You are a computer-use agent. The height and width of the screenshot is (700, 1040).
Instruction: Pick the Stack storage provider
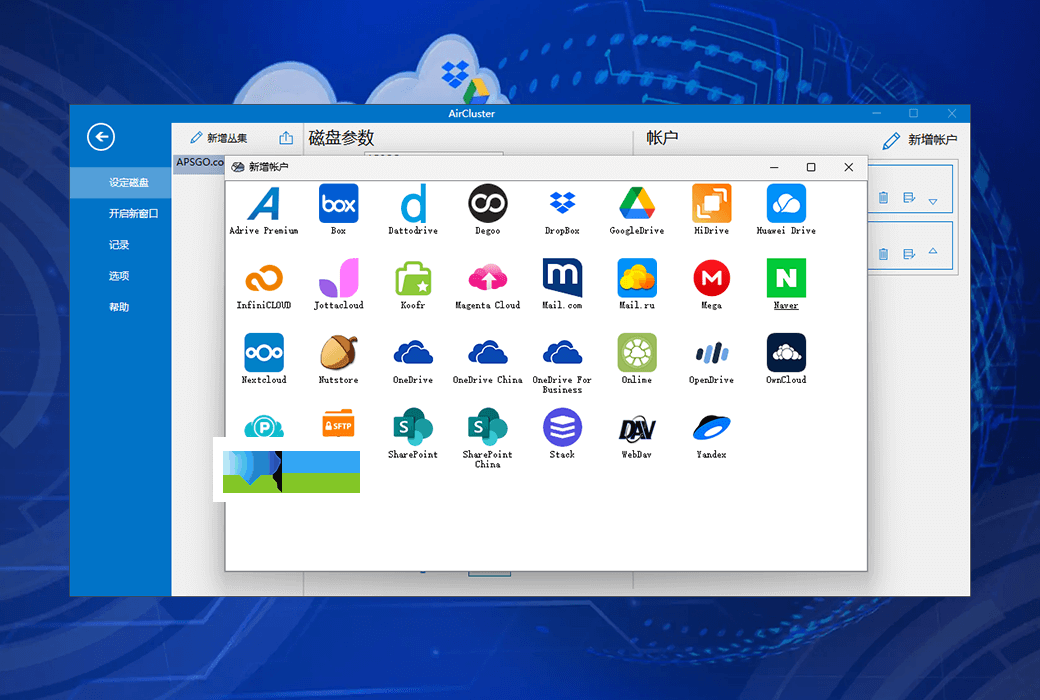[562, 434]
